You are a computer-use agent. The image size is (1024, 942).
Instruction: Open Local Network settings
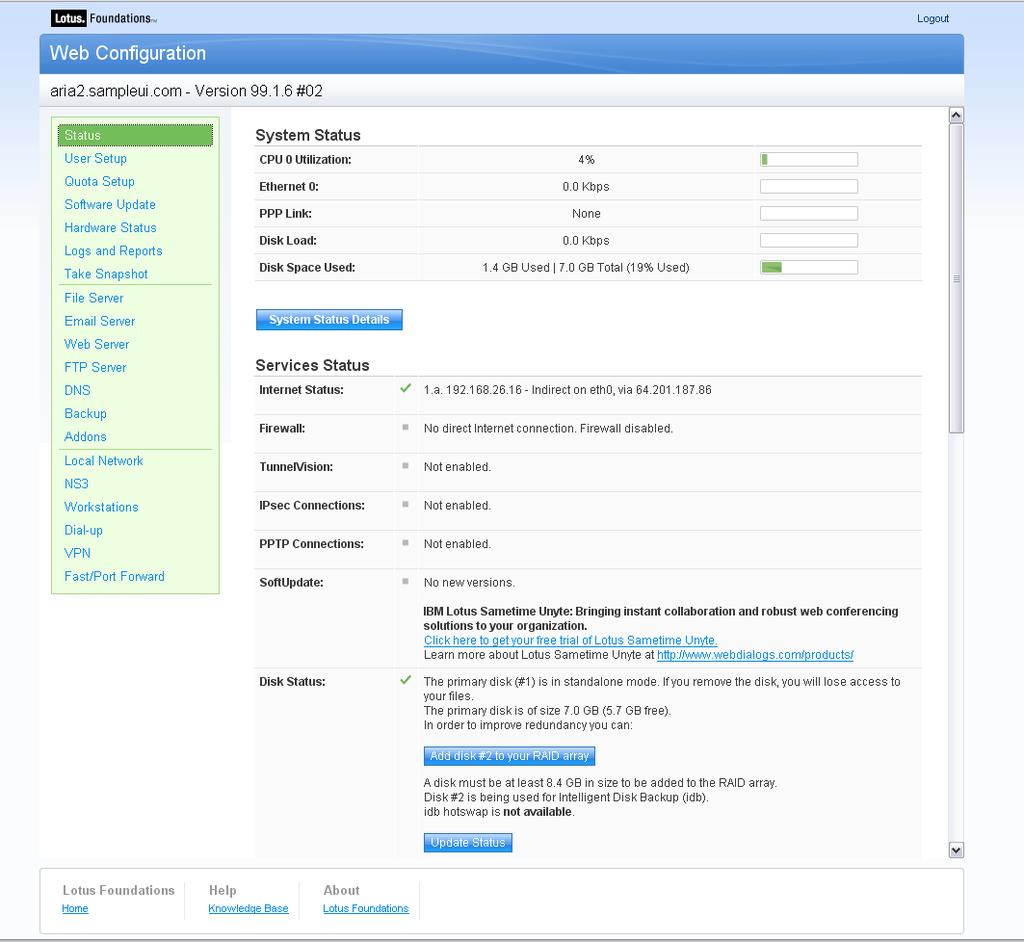103,461
